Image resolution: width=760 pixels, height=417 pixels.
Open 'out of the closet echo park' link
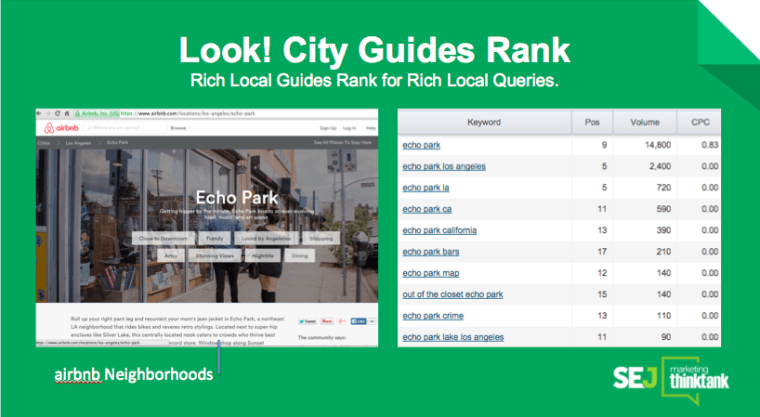pos(453,294)
